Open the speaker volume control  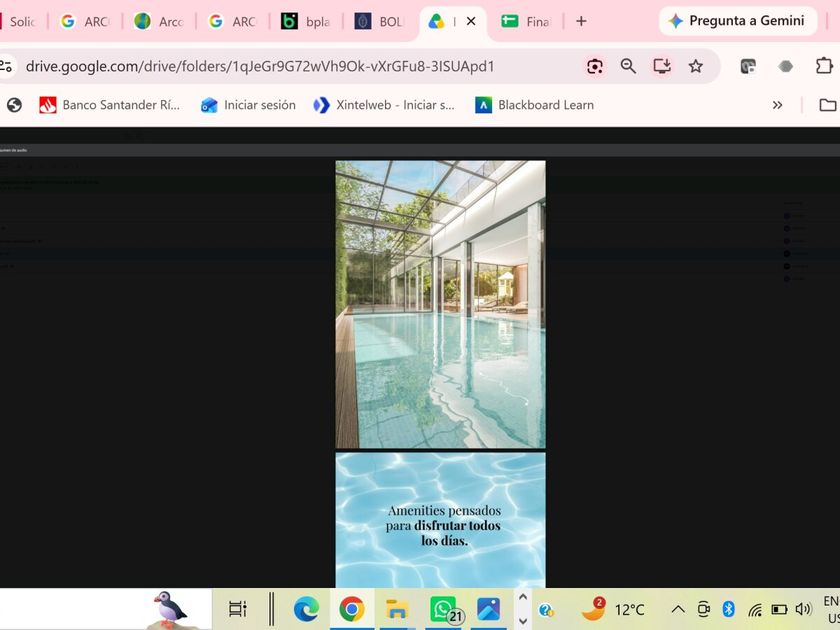pos(803,609)
